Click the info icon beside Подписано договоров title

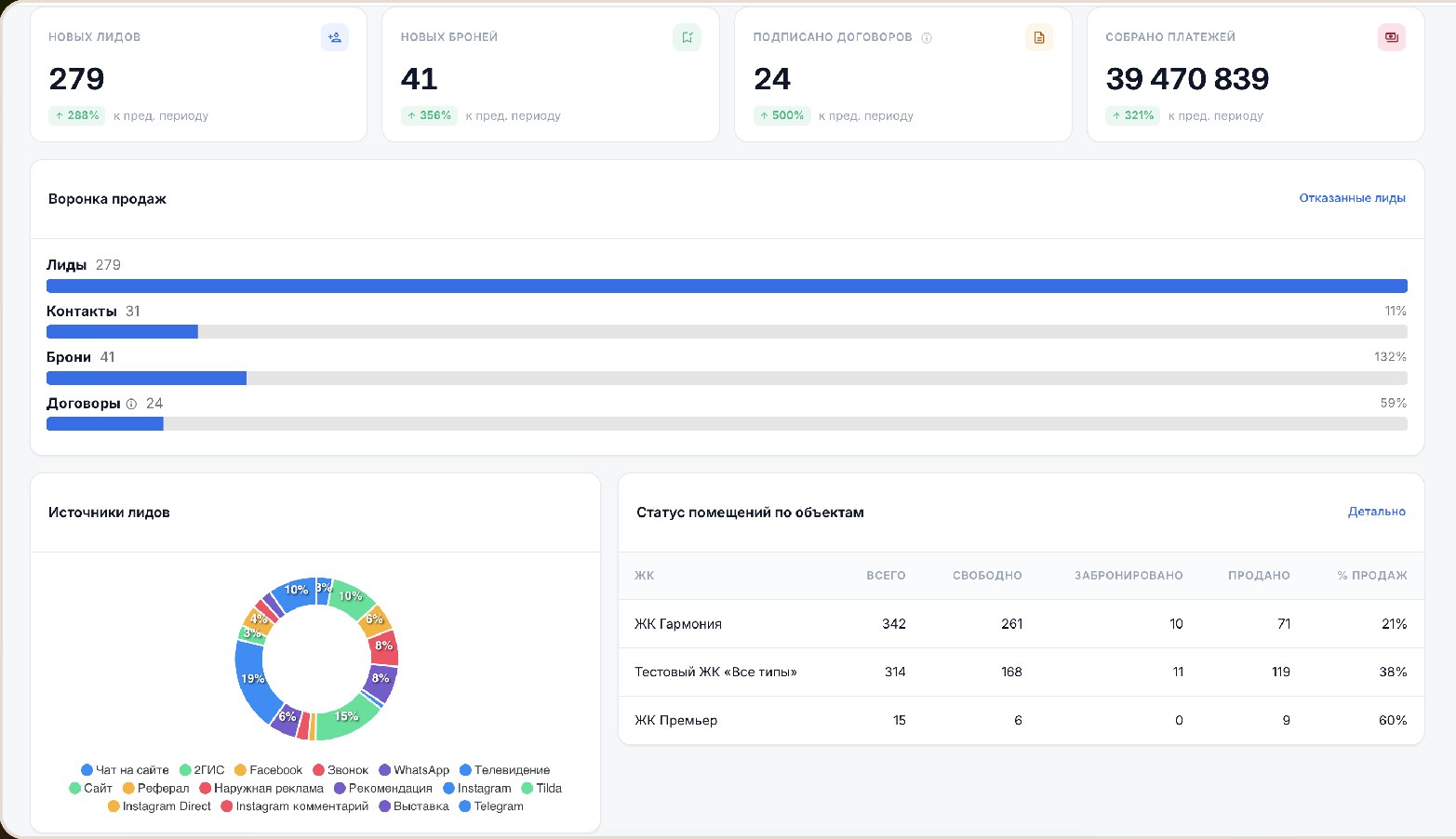click(x=927, y=38)
